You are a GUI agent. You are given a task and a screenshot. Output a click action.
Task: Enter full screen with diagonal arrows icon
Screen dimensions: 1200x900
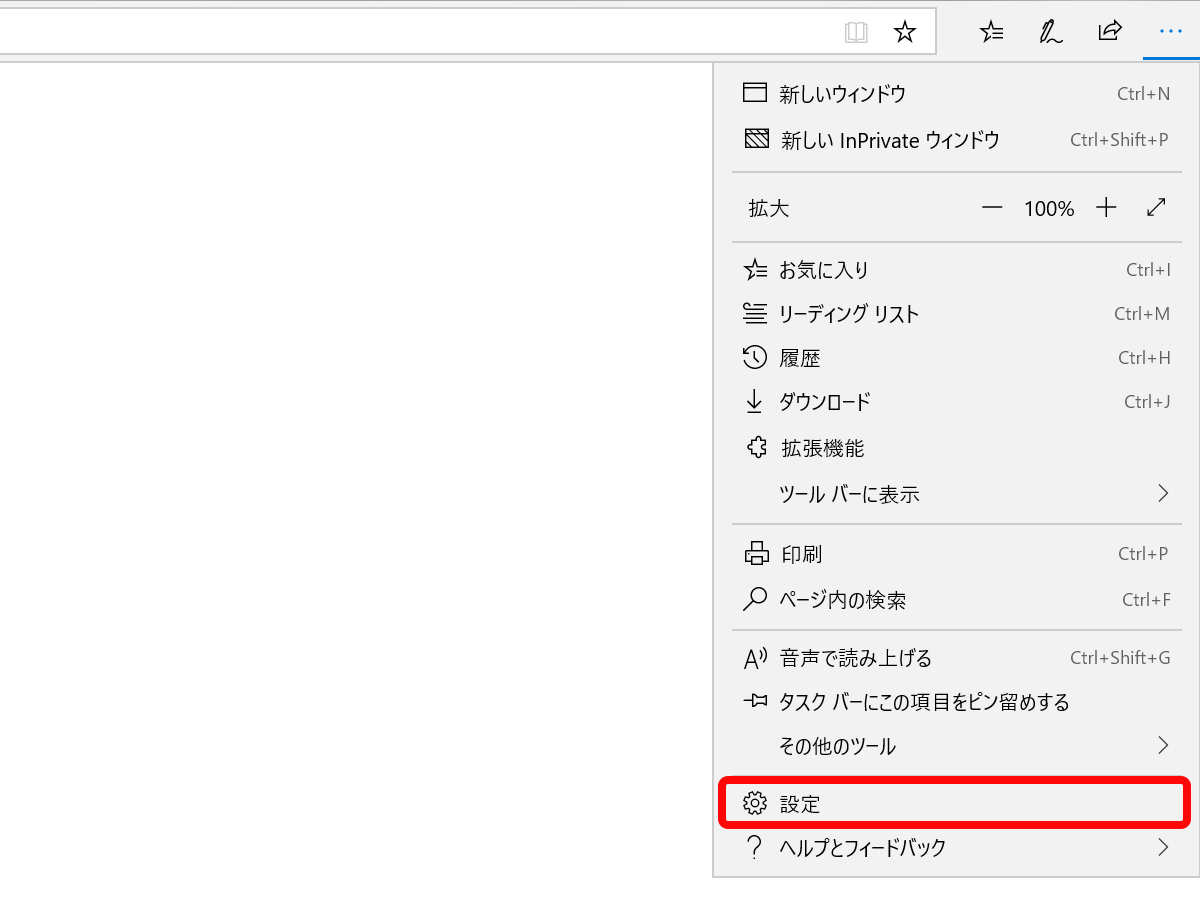1157,208
